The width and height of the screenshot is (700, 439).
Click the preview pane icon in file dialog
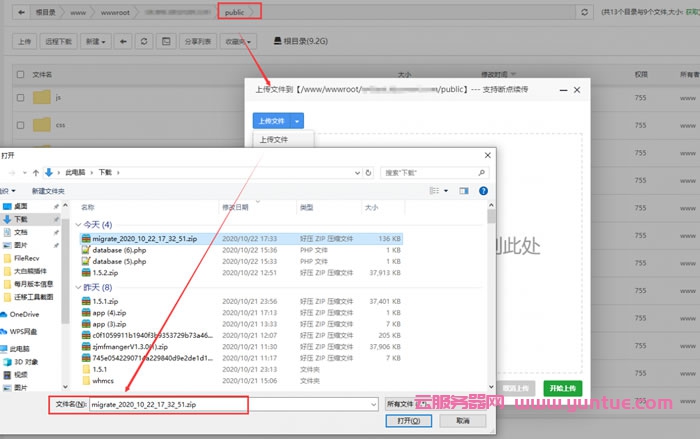[466, 190]
